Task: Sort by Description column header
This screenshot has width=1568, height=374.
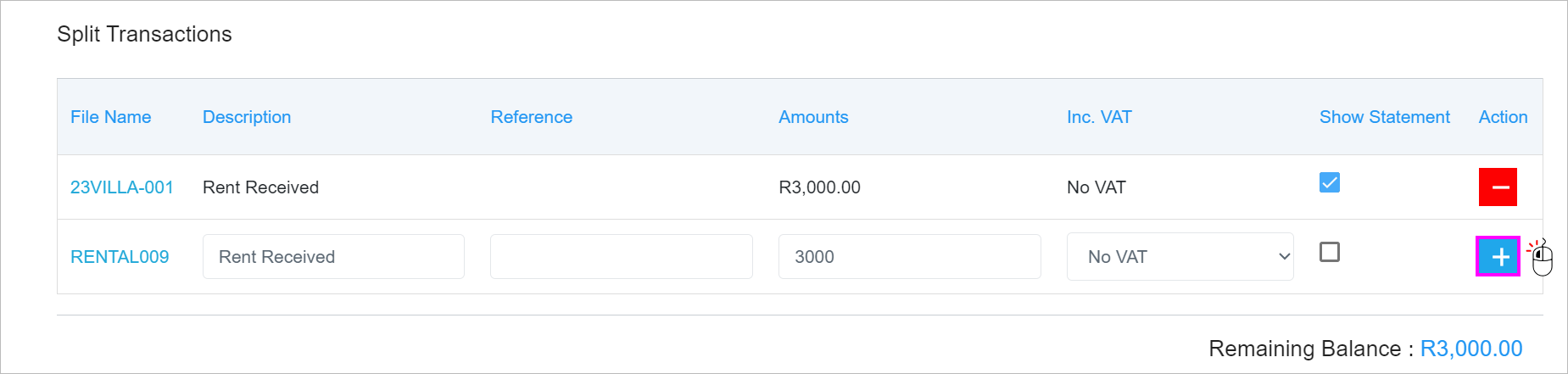Action: click(247, 117)
